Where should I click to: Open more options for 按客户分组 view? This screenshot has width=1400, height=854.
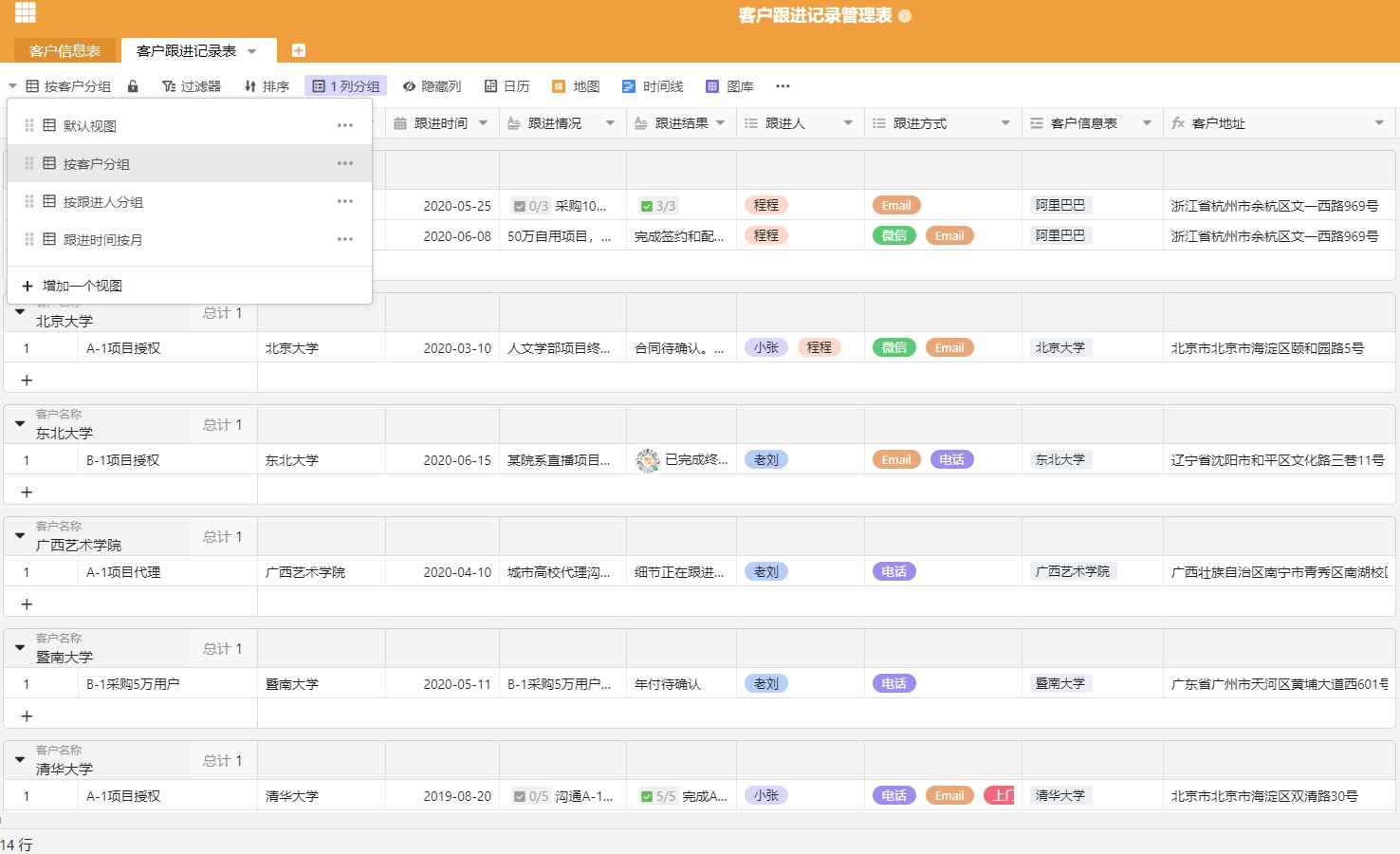(345, 163)
